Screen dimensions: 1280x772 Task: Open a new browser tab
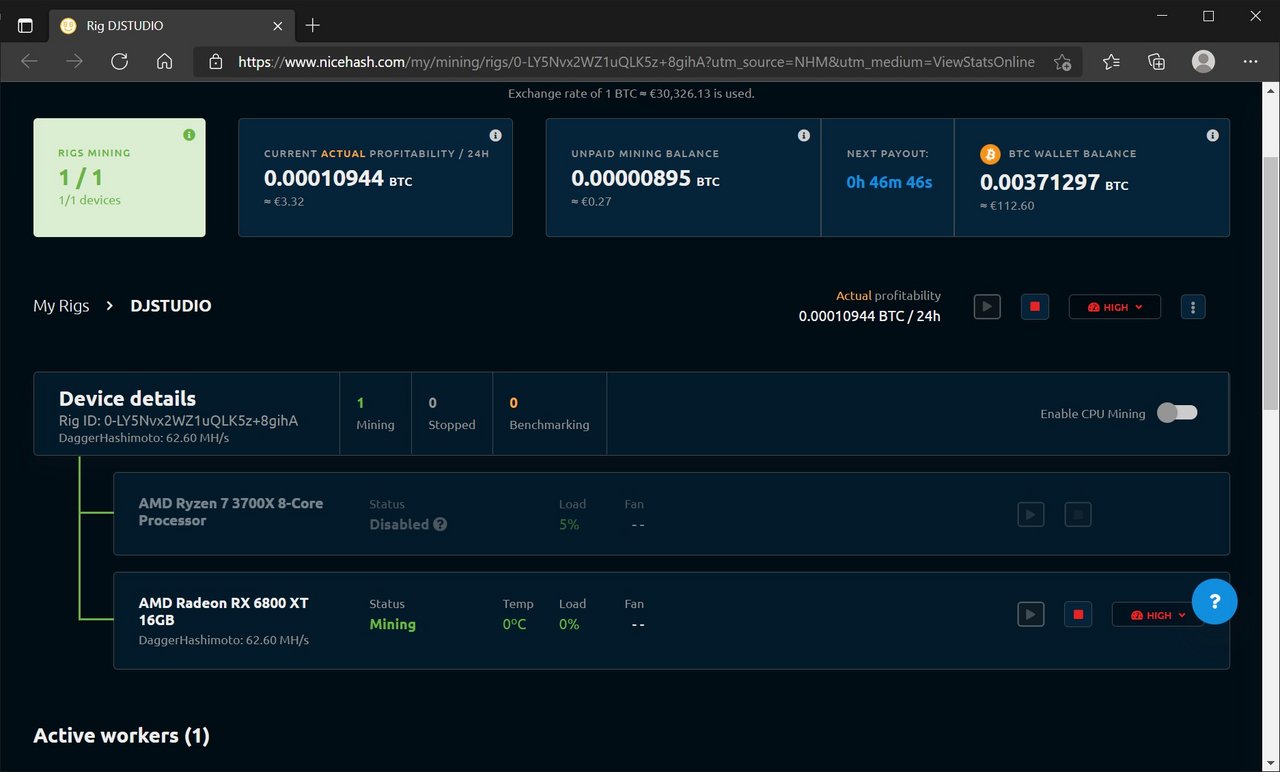pyautogui.click(x=313, y=26)
